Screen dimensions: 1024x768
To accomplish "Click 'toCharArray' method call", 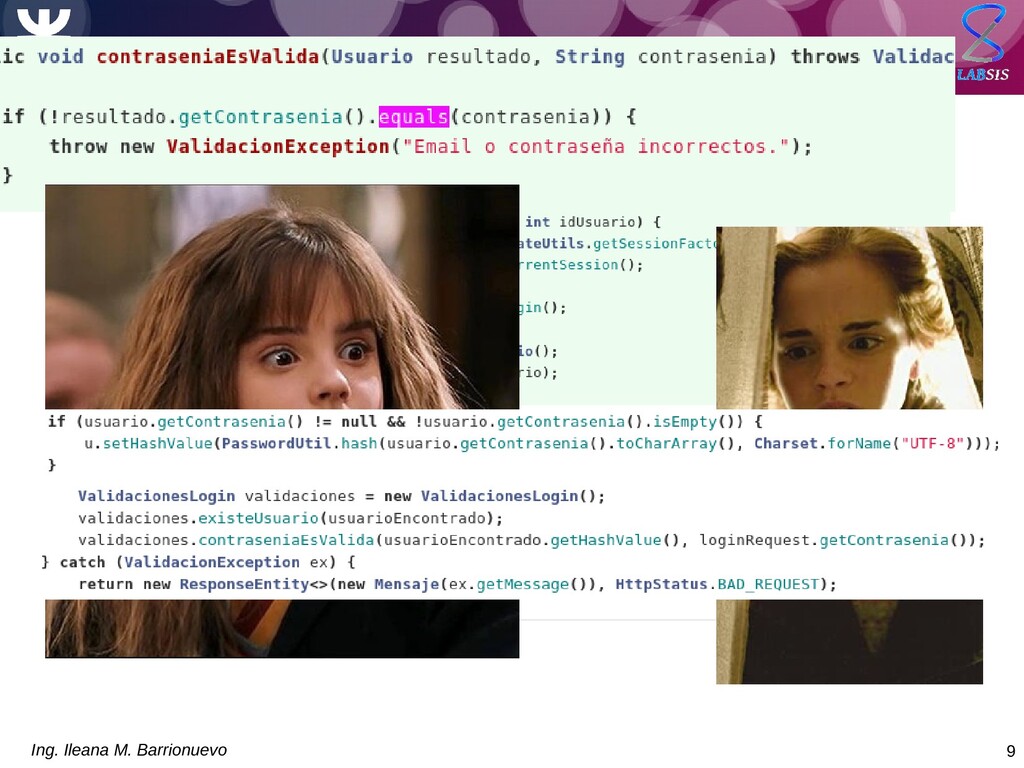I will [x=667, y=443].
